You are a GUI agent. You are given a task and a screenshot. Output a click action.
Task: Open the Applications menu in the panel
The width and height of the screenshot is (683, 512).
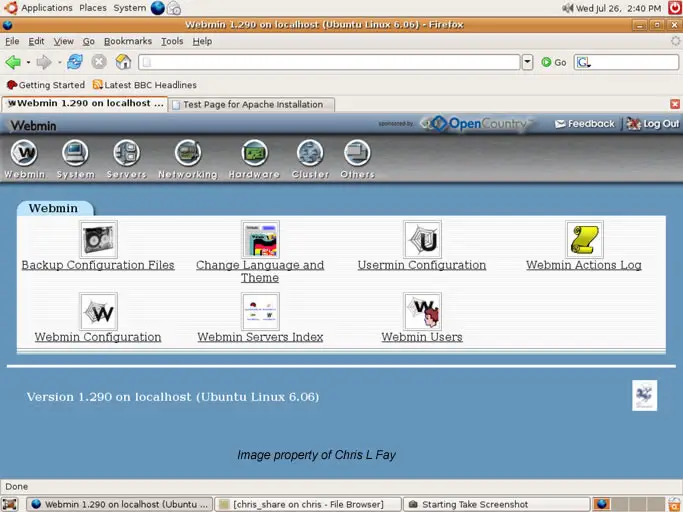coord(47,8)
